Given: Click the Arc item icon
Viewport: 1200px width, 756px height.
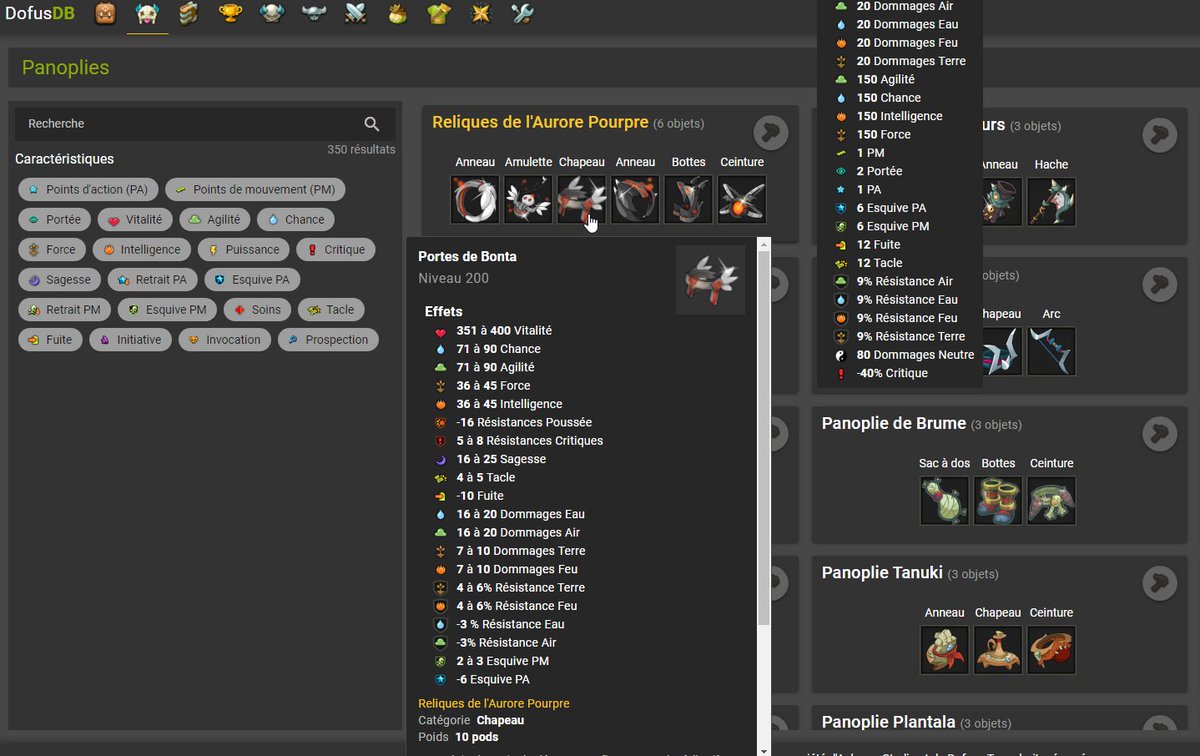Looking at the screenshot, I should click(1051, 352).
